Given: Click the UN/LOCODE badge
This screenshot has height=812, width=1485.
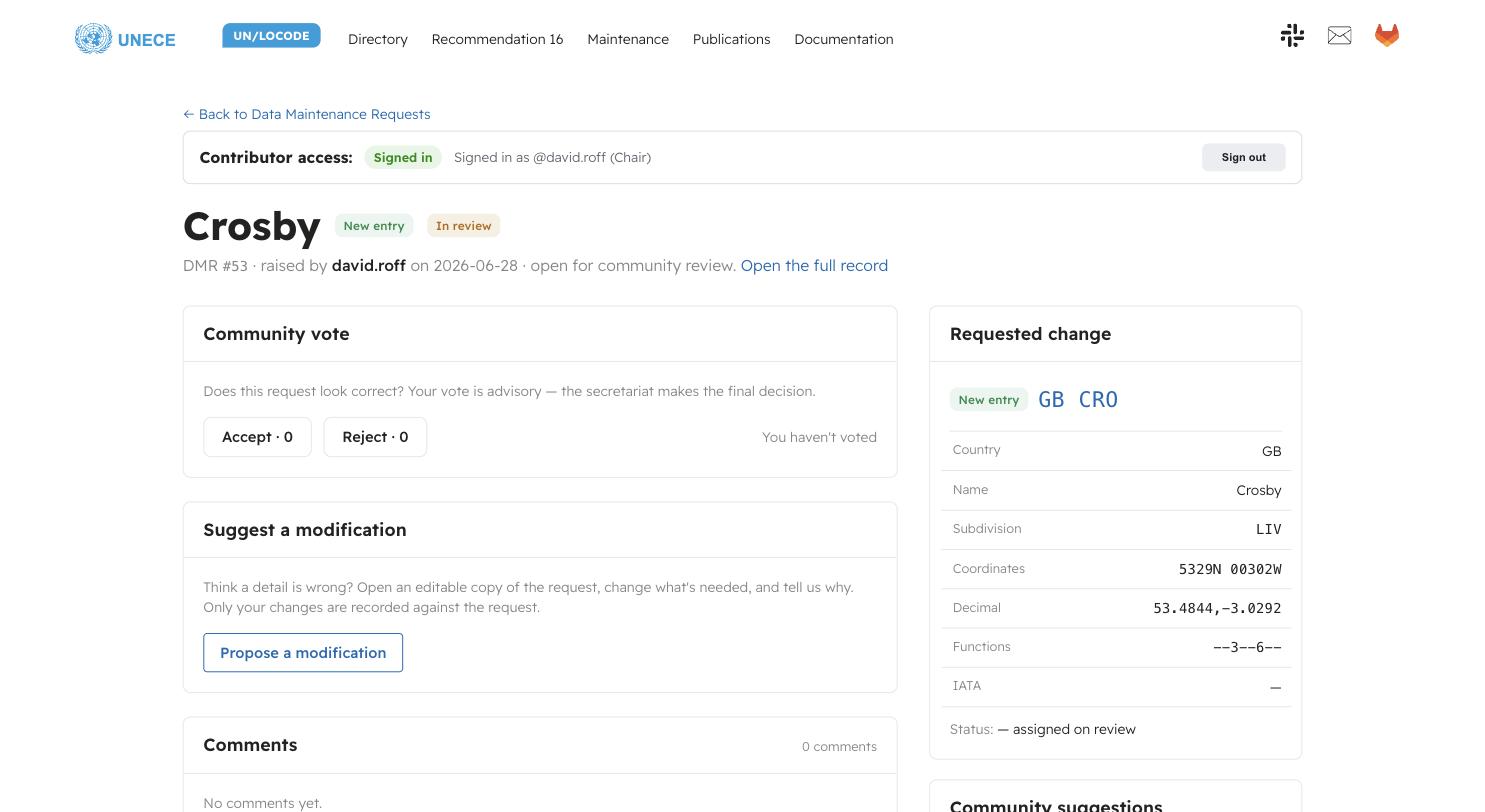Looking at the screenshot, I should (271, 36).
